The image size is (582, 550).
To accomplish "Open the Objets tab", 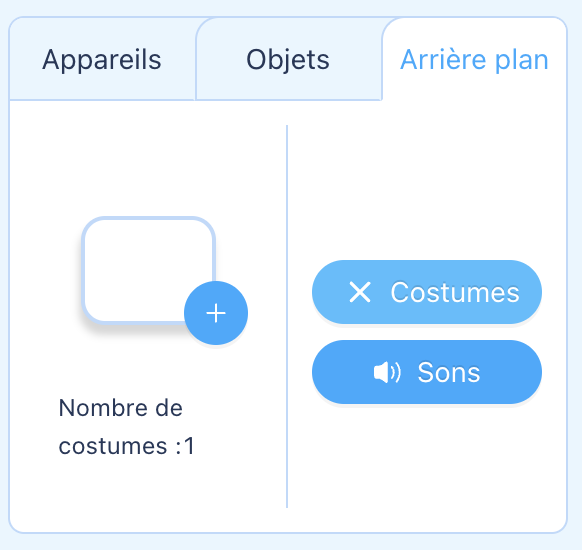I will point(288,59).
